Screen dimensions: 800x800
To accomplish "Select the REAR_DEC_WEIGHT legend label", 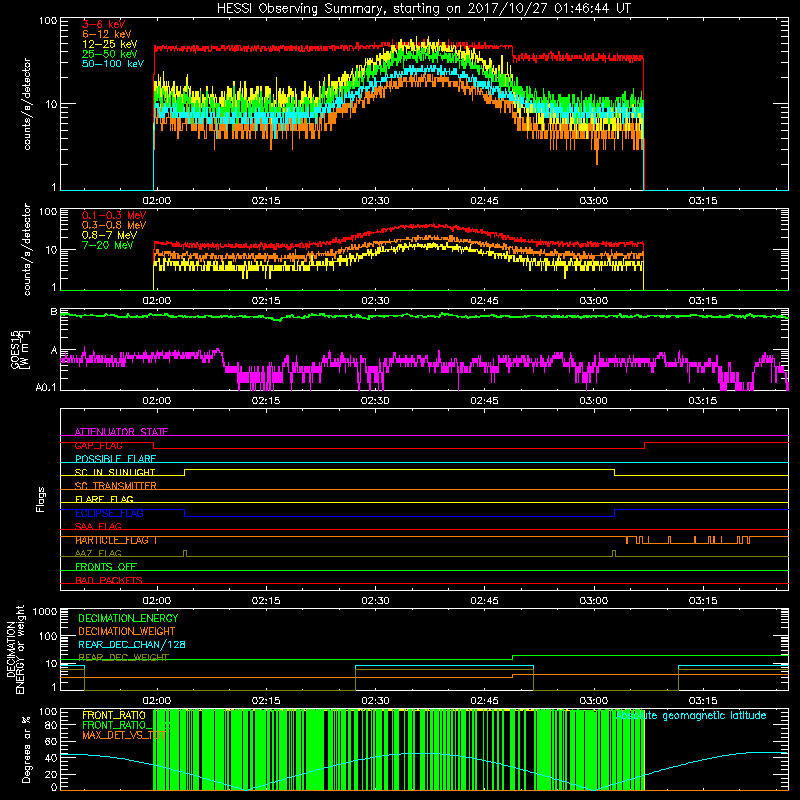I will [123, 657].
